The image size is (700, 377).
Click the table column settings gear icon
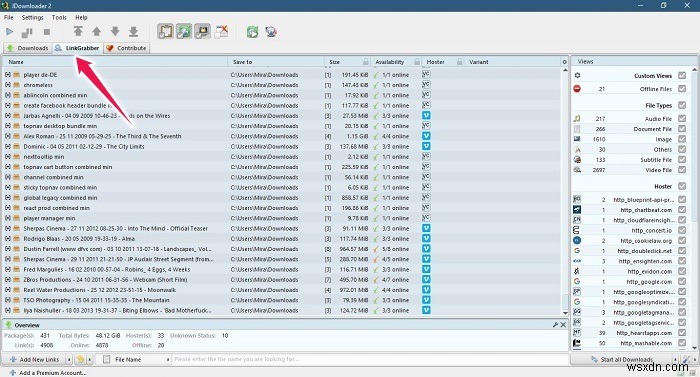pyautogui.click(x=564, y=62)
